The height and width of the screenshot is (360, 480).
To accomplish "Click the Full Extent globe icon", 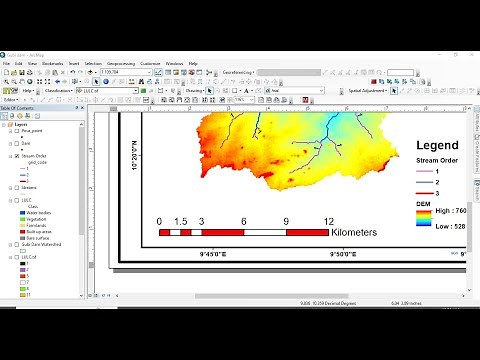I will point(30,81).
